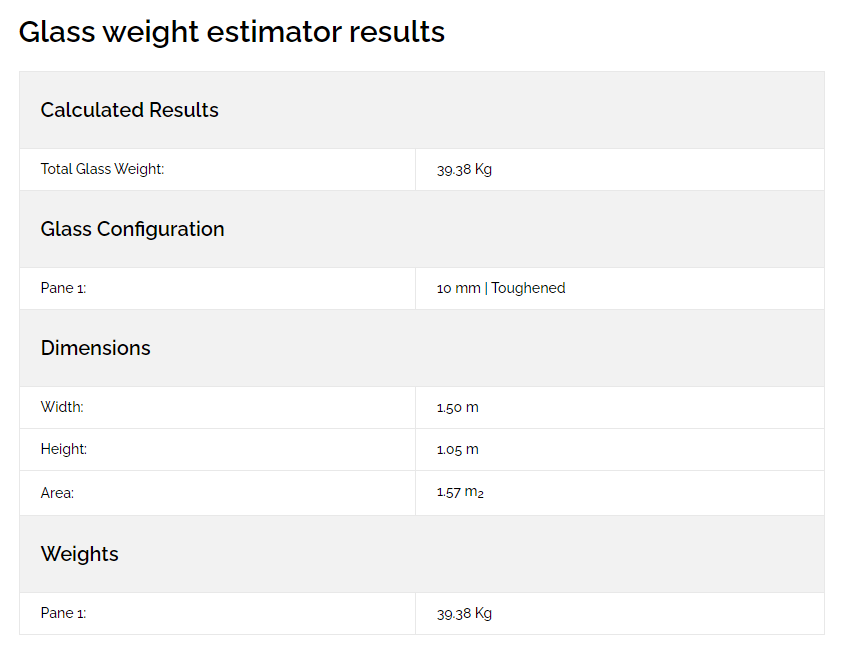Click the Height label
853x665 pixels.
pos(64,450)
